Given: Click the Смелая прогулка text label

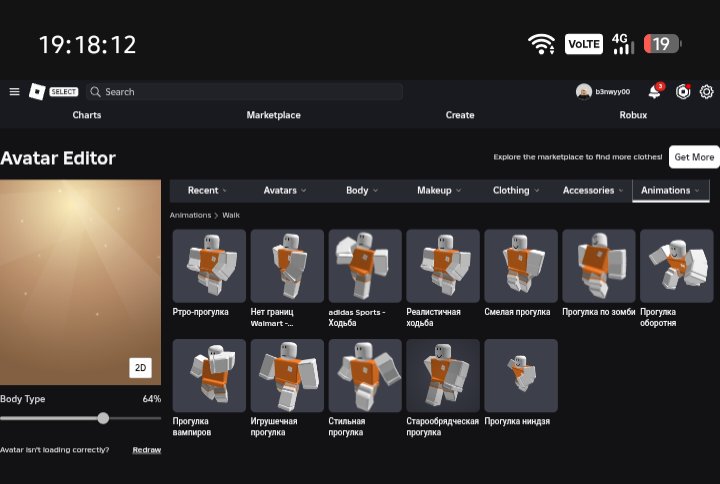Looking at the screenshot, I should coord(517,312).
